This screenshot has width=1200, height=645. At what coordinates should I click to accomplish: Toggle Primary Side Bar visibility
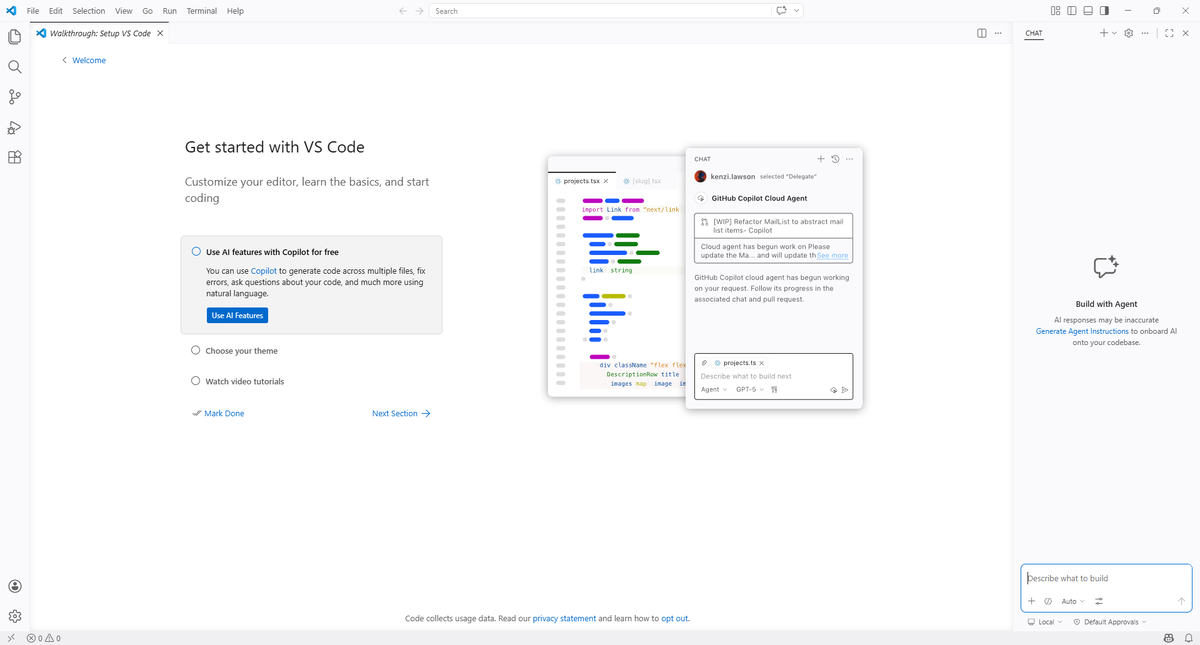pos(1072,11)
